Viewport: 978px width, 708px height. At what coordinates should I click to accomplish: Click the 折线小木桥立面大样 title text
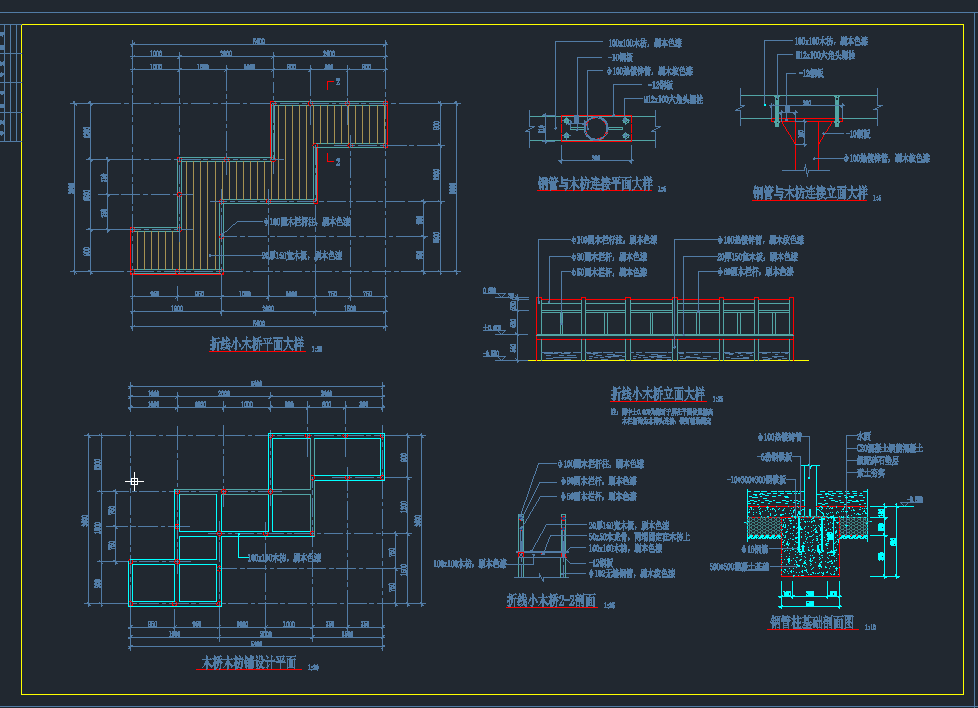[x=657, y=393]
